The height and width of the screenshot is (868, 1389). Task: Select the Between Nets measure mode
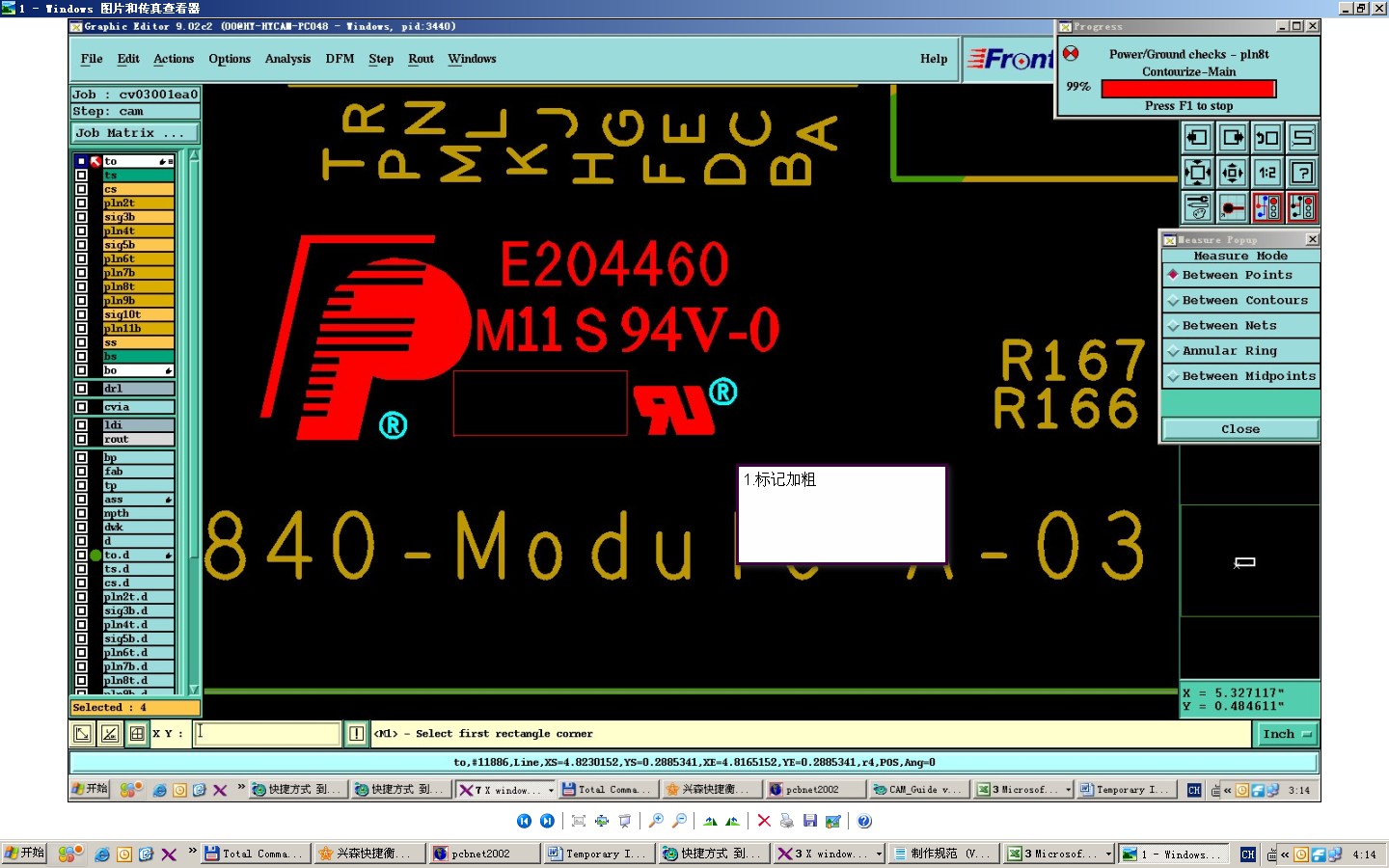coord(1240,325)
